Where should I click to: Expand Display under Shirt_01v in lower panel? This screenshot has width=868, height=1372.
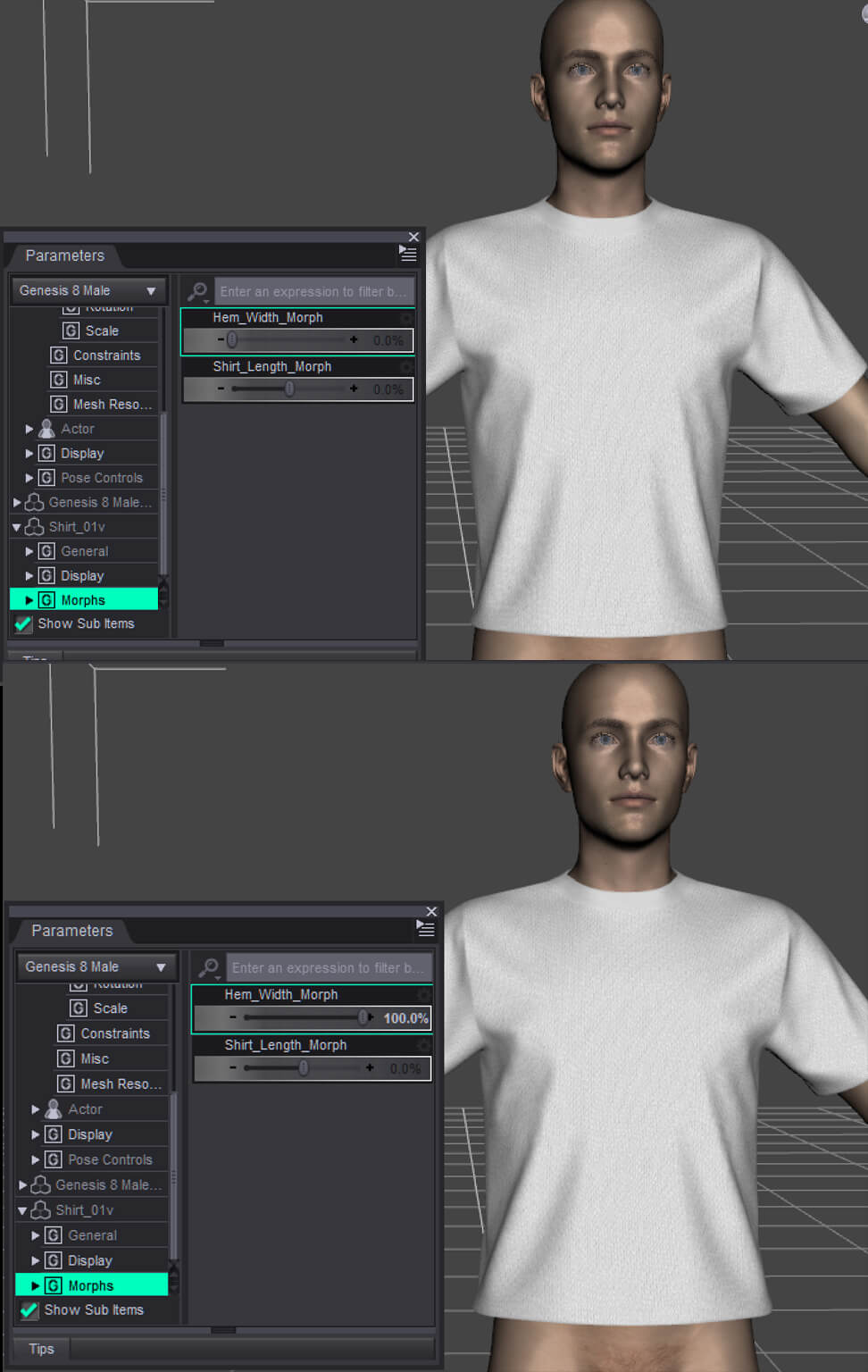(x=36, y=1260)
